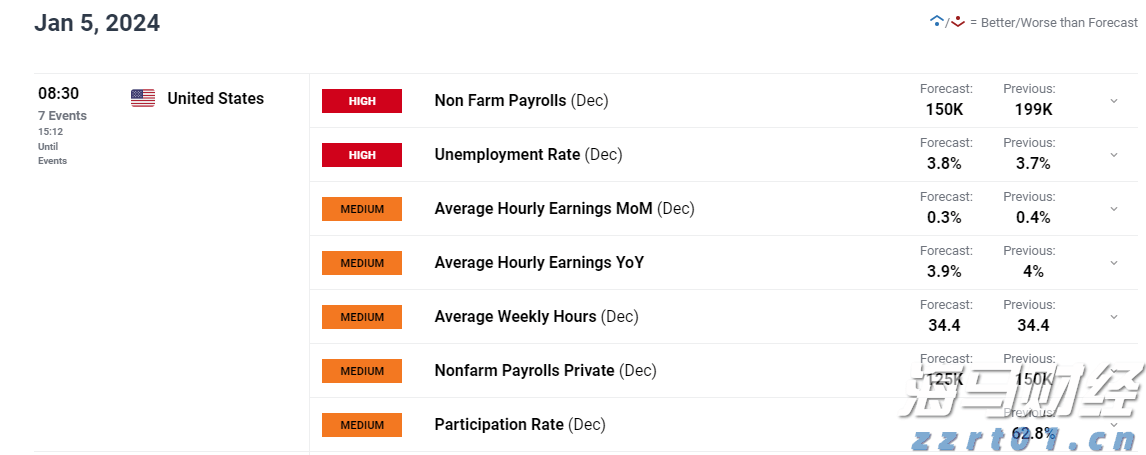
Task: Click the 7 Events count label
Action: tap(62, 116)
